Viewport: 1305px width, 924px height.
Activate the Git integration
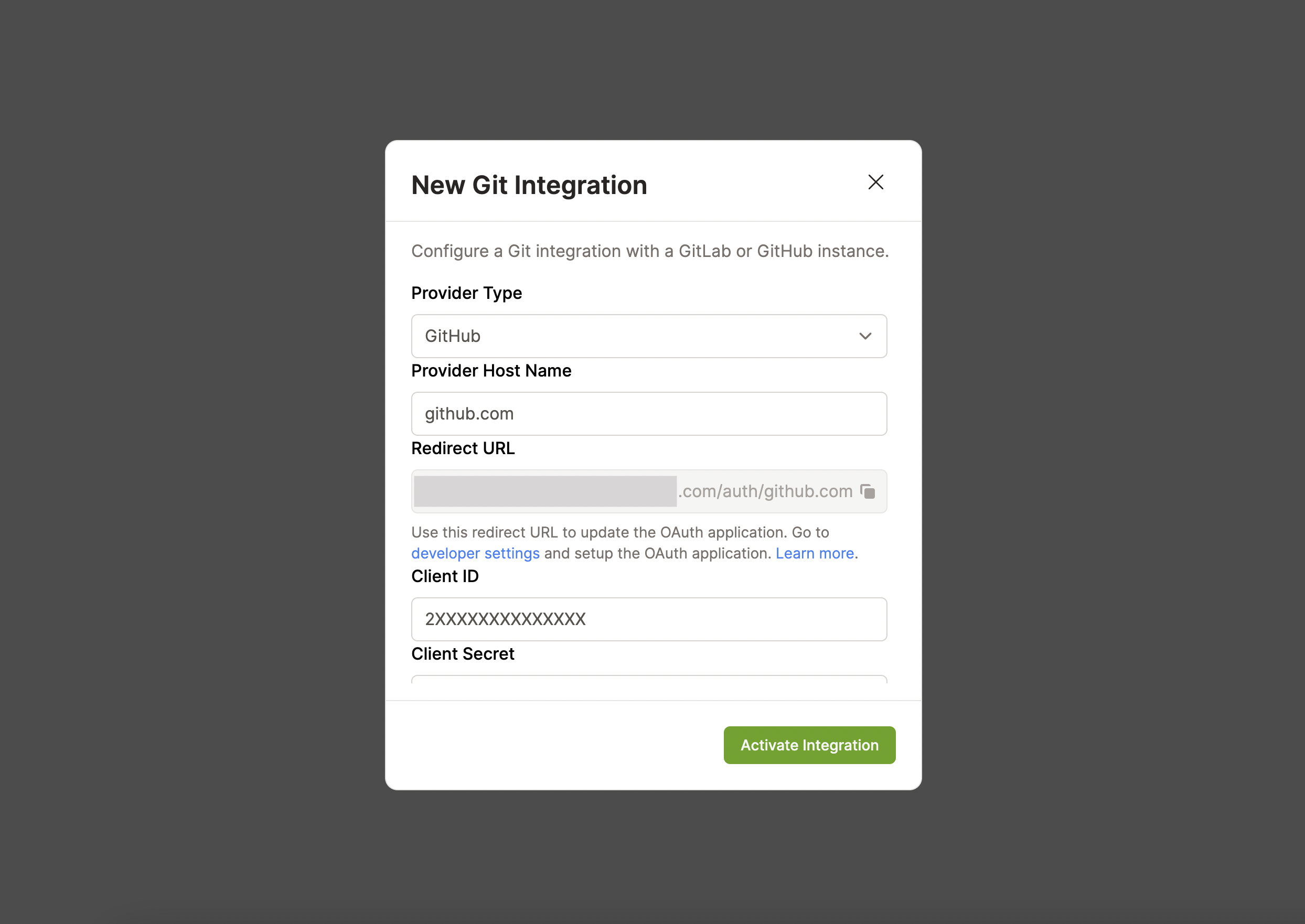coord(809,745)
